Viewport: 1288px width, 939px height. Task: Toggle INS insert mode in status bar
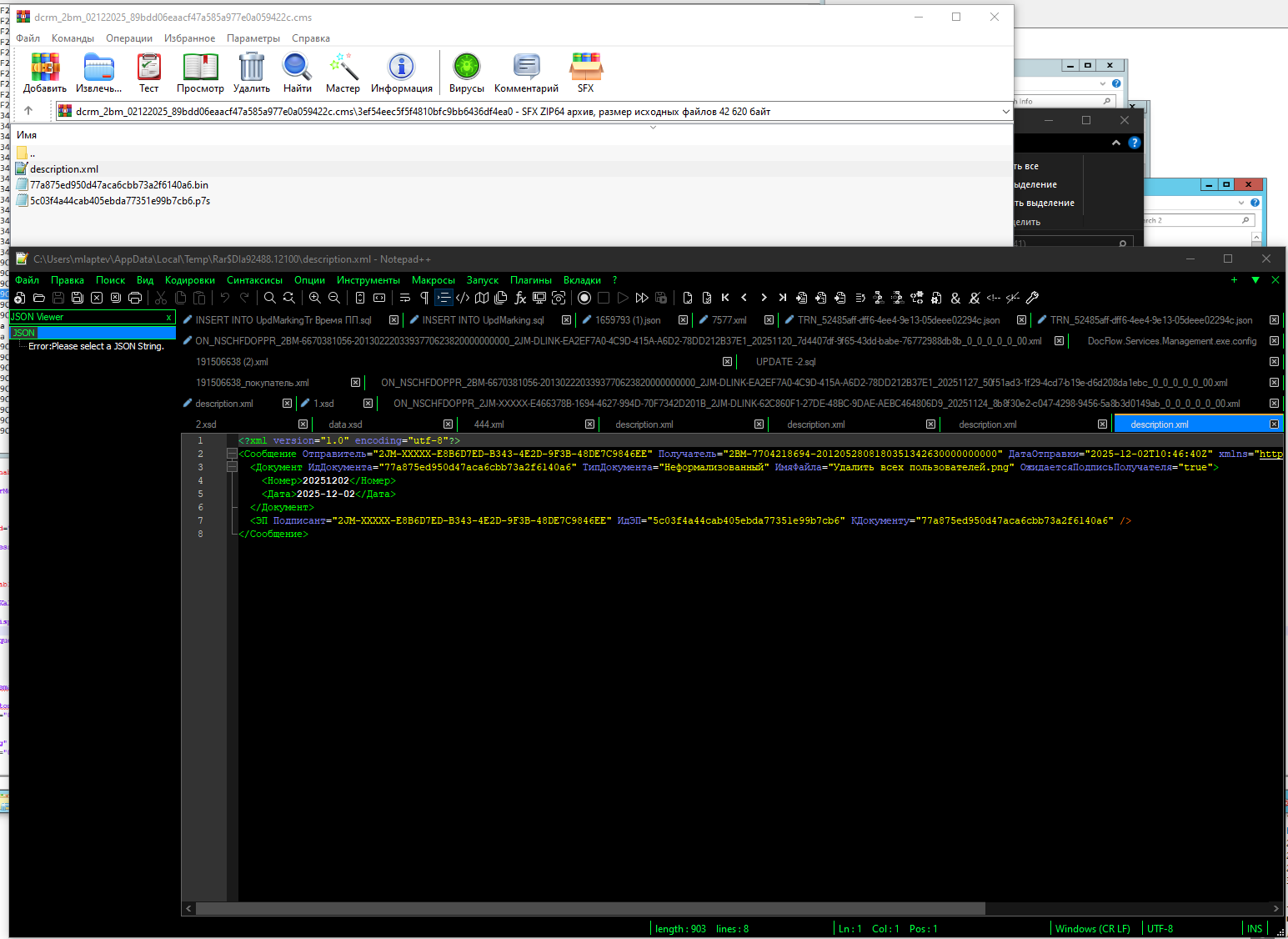point(1255,929)
